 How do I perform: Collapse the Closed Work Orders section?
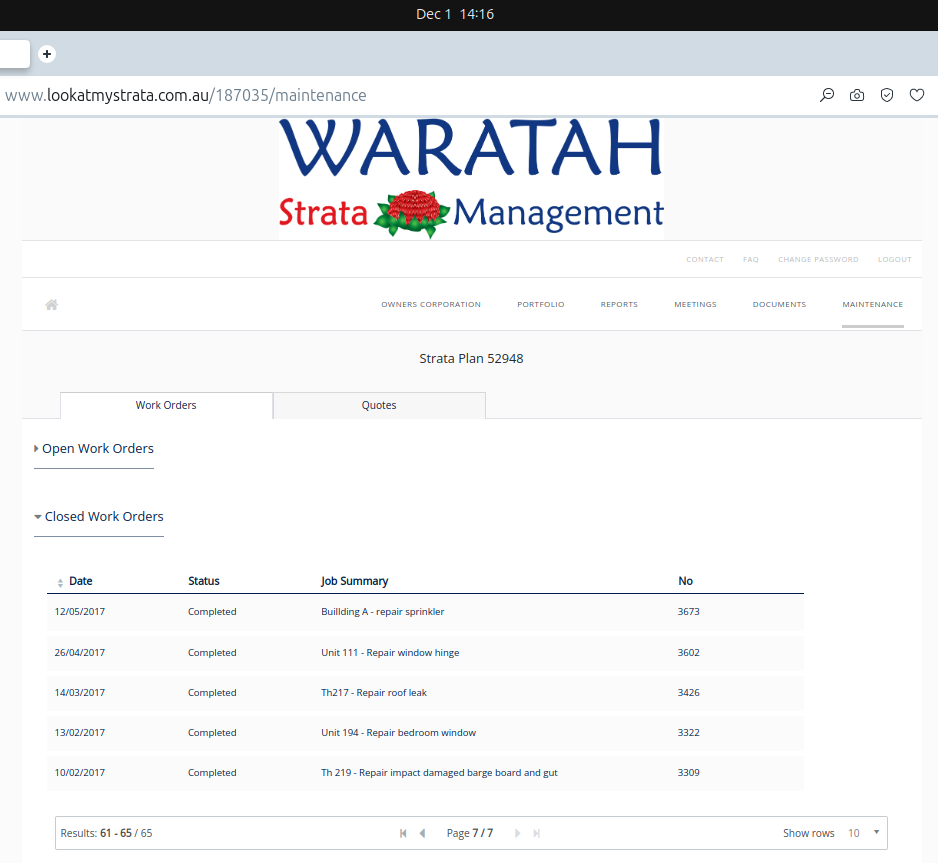[x=103, y=517]
